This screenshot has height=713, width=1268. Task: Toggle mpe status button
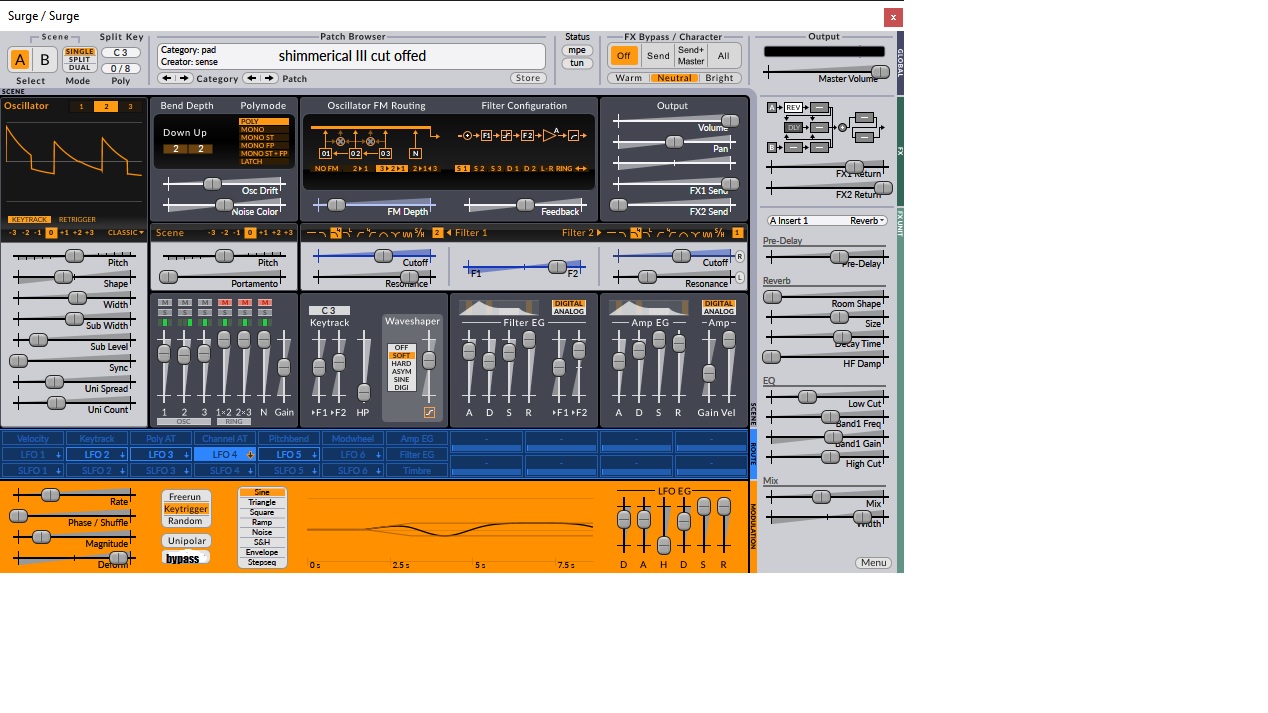click(x=577, y=50)
